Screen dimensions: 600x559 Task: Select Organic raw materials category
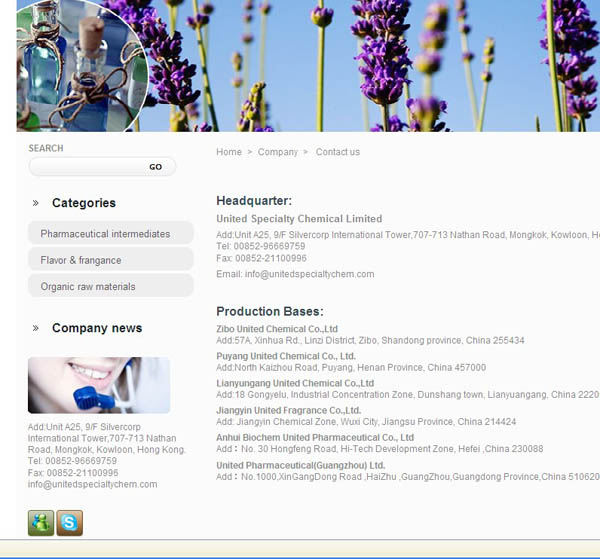[111, 286]
